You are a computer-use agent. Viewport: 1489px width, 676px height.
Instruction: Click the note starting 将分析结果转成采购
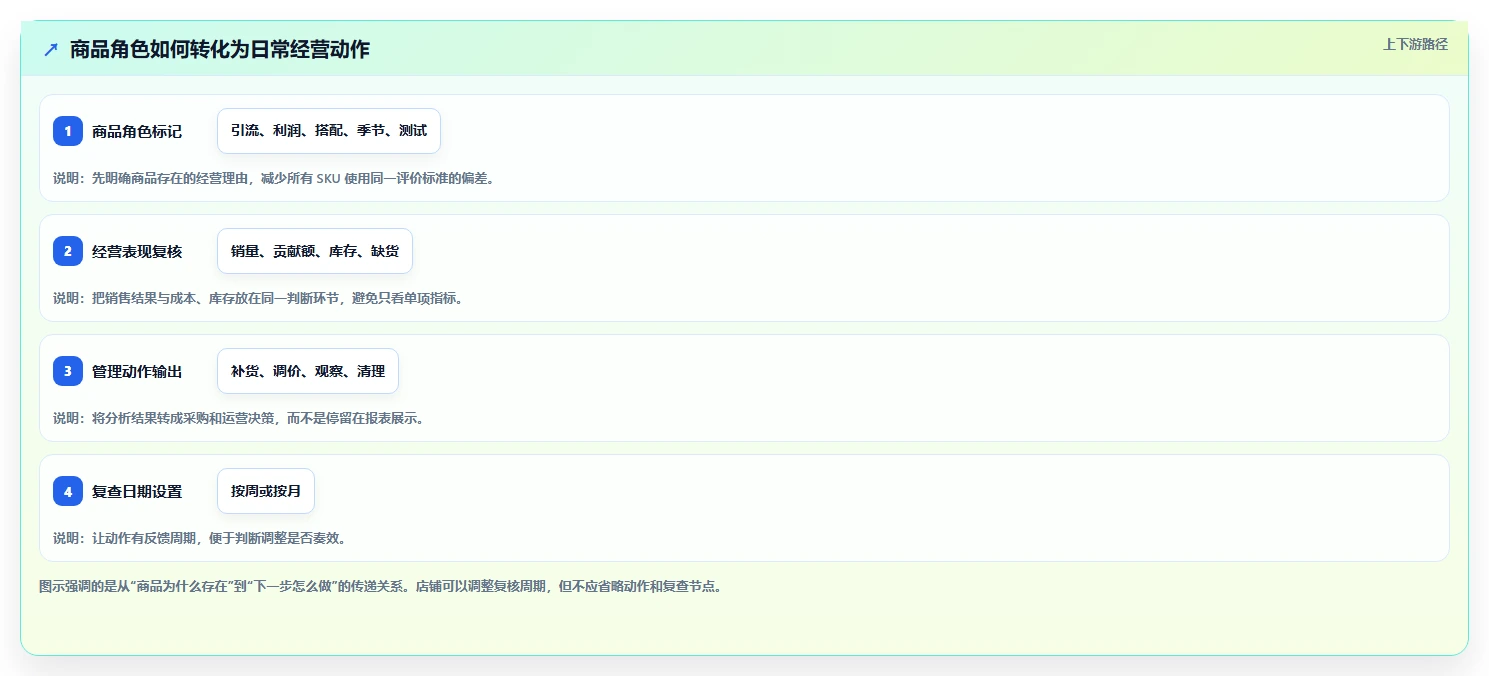(239, 418)
